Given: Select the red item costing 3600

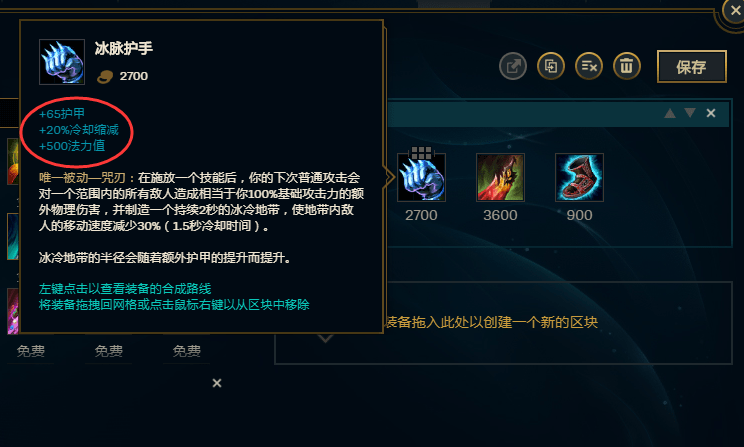Looking at the screenshot, I should point(500,177).
